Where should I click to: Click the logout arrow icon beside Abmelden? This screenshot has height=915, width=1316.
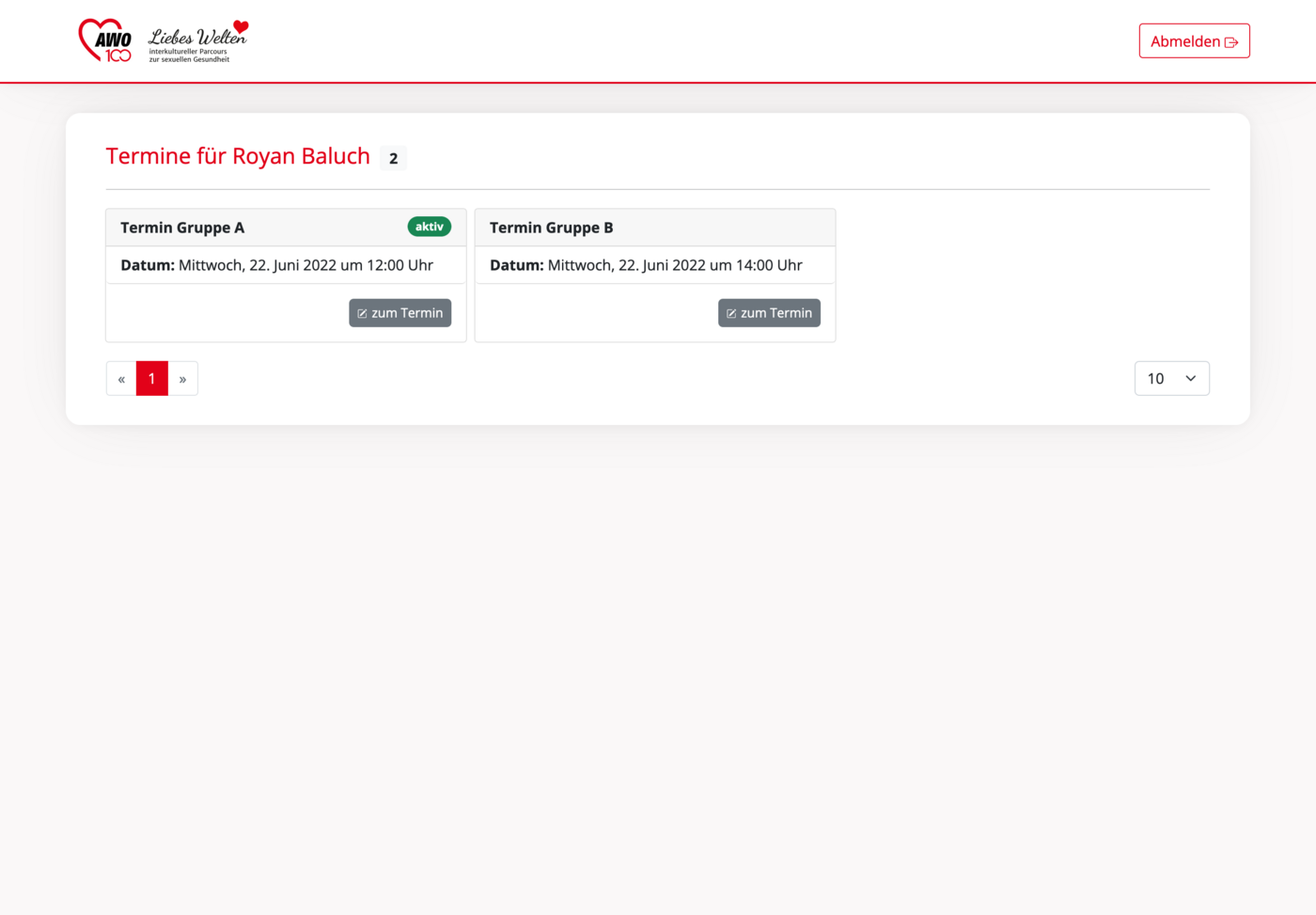click(1231, 42)
